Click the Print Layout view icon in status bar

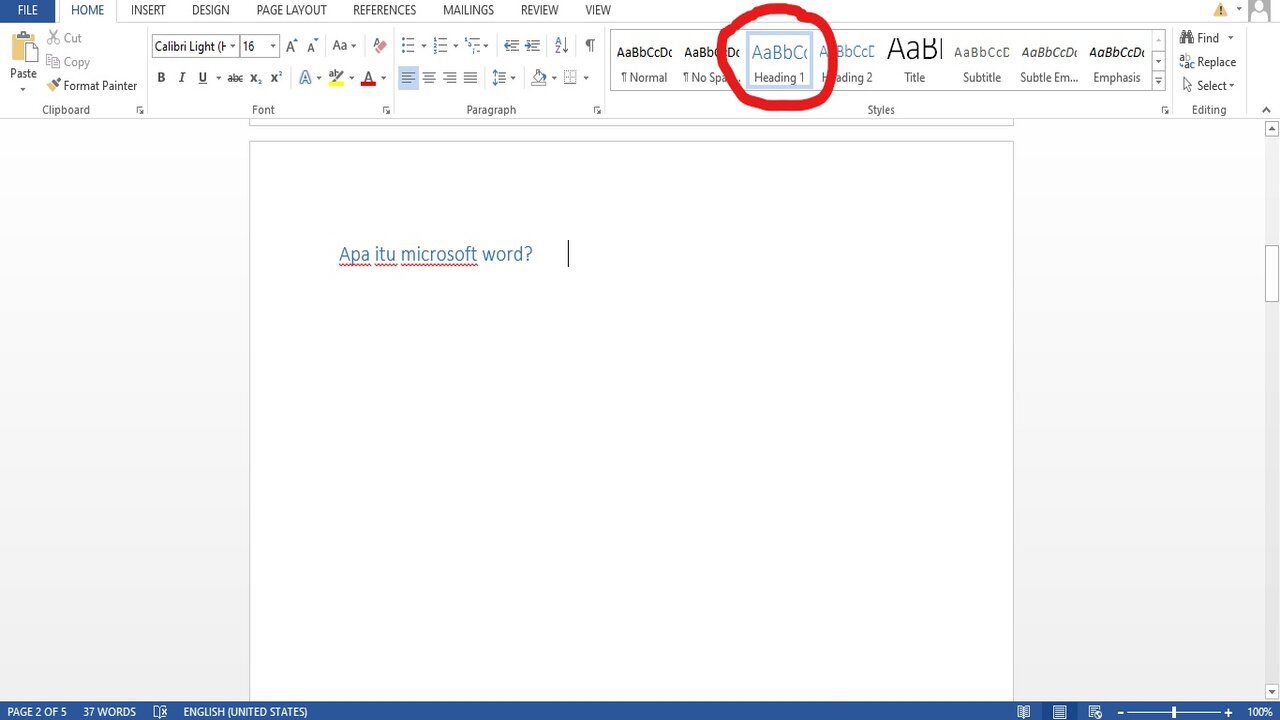click(1059, 712)
